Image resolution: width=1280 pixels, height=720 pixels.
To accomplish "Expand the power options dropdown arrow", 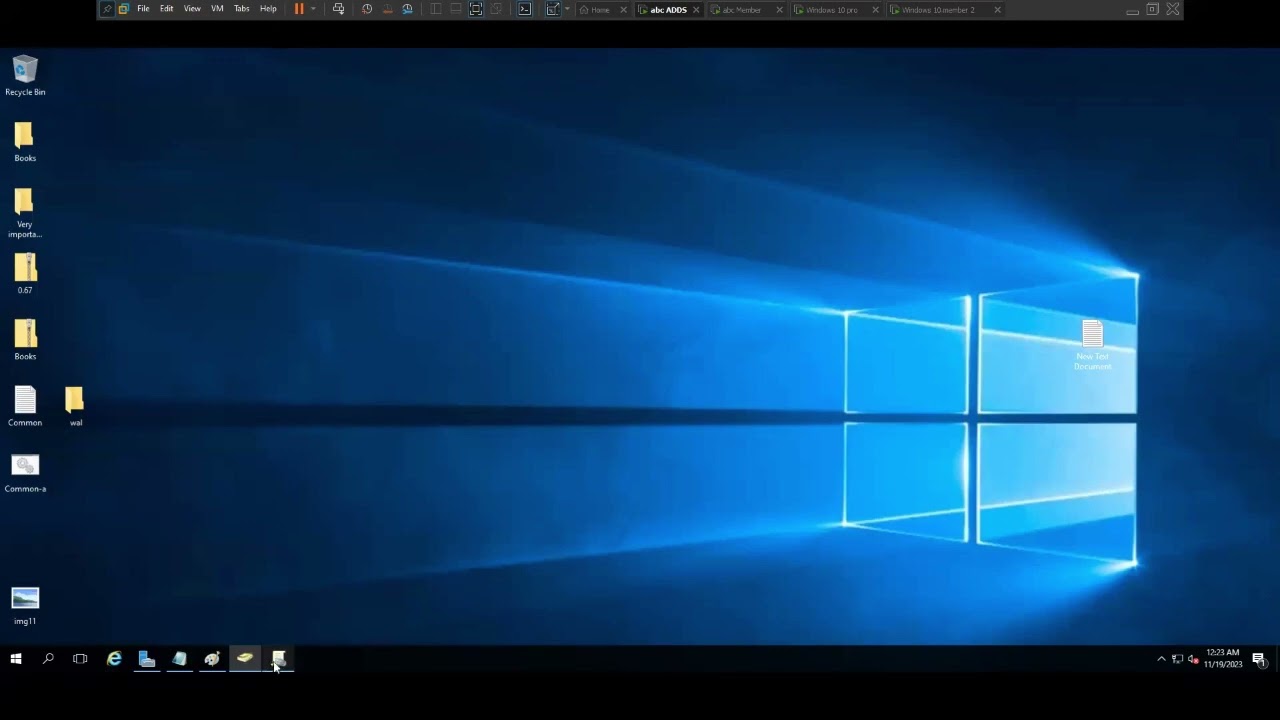I will 313,9.
